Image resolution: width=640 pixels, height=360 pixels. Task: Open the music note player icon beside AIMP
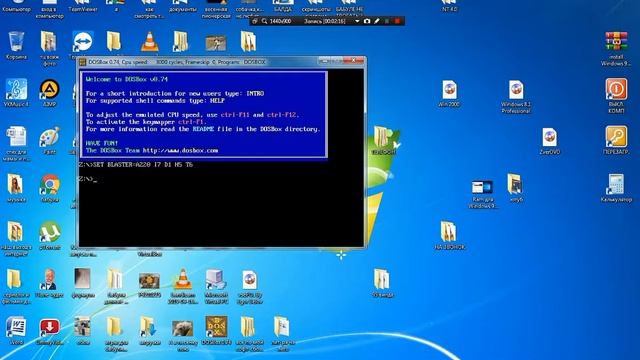point(16,89)
